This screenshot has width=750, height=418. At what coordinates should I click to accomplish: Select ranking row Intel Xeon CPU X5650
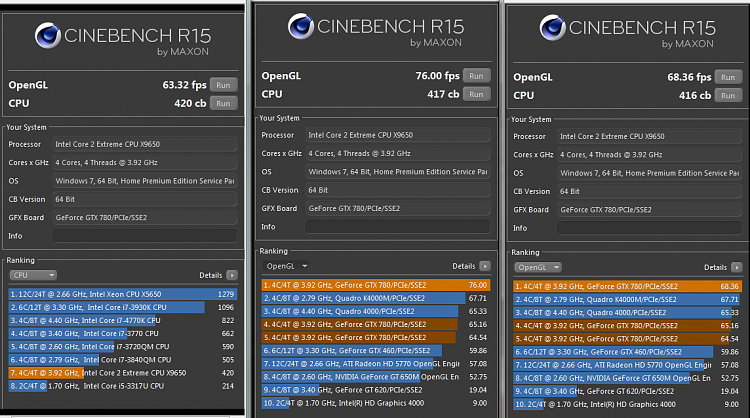click(123, 294)
